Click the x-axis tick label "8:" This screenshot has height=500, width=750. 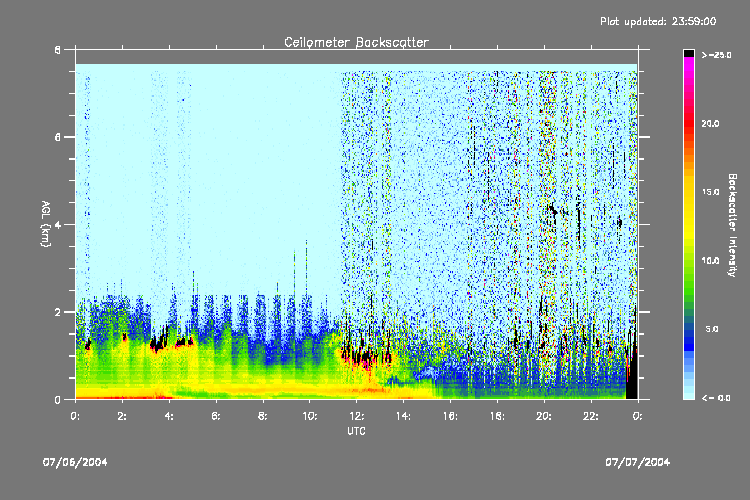click(263, 416)
